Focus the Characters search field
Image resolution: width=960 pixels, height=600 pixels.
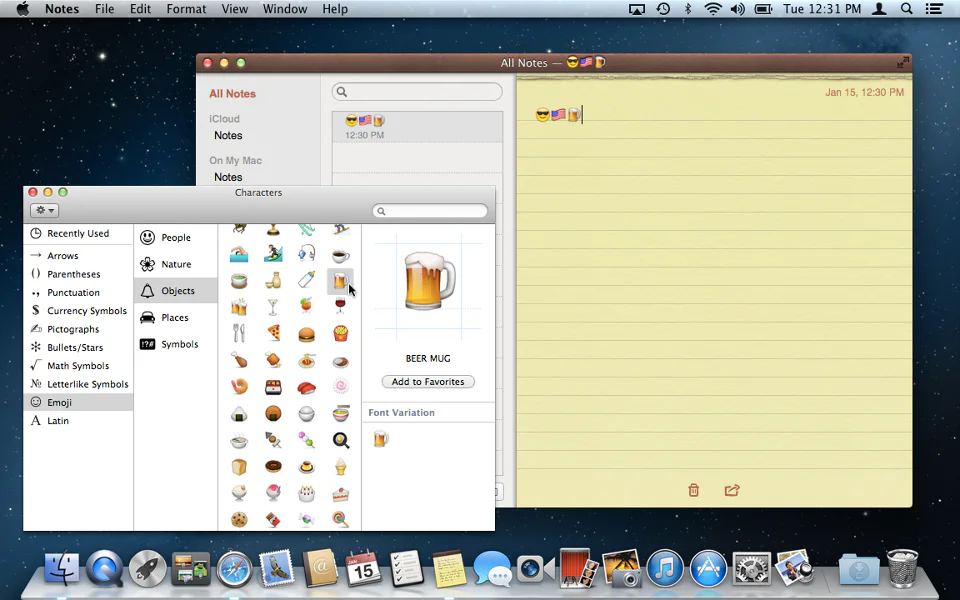pyautogui.click(x=430, y=211)
